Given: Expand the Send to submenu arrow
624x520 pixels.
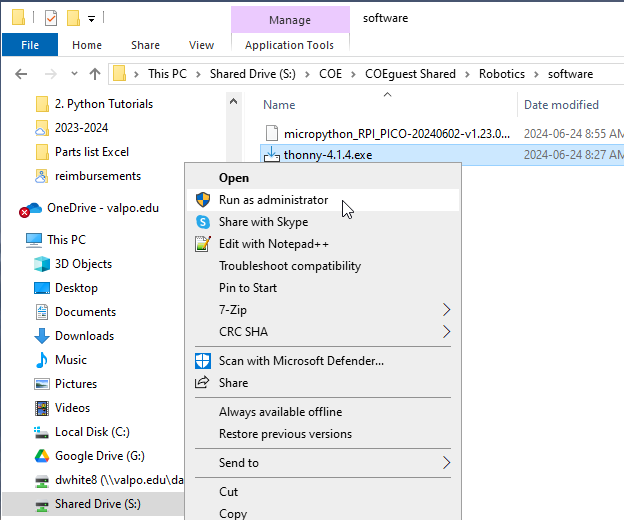Looking at the screenshot, I should [x=447, y=463].
